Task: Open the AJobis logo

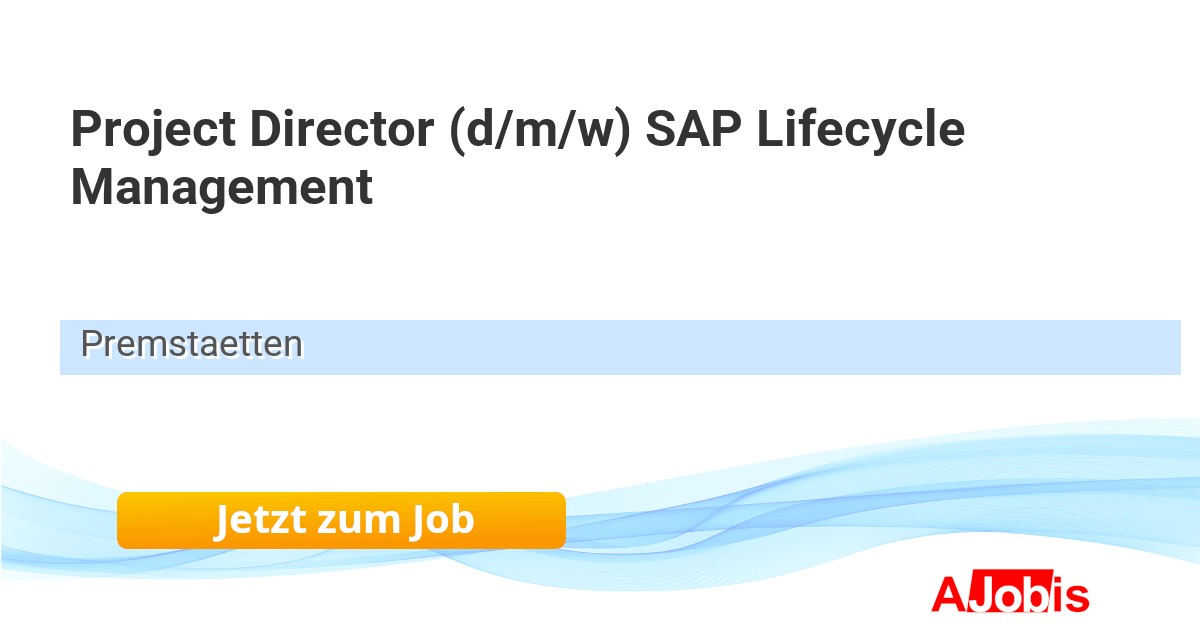Action: click(1009, 594)
